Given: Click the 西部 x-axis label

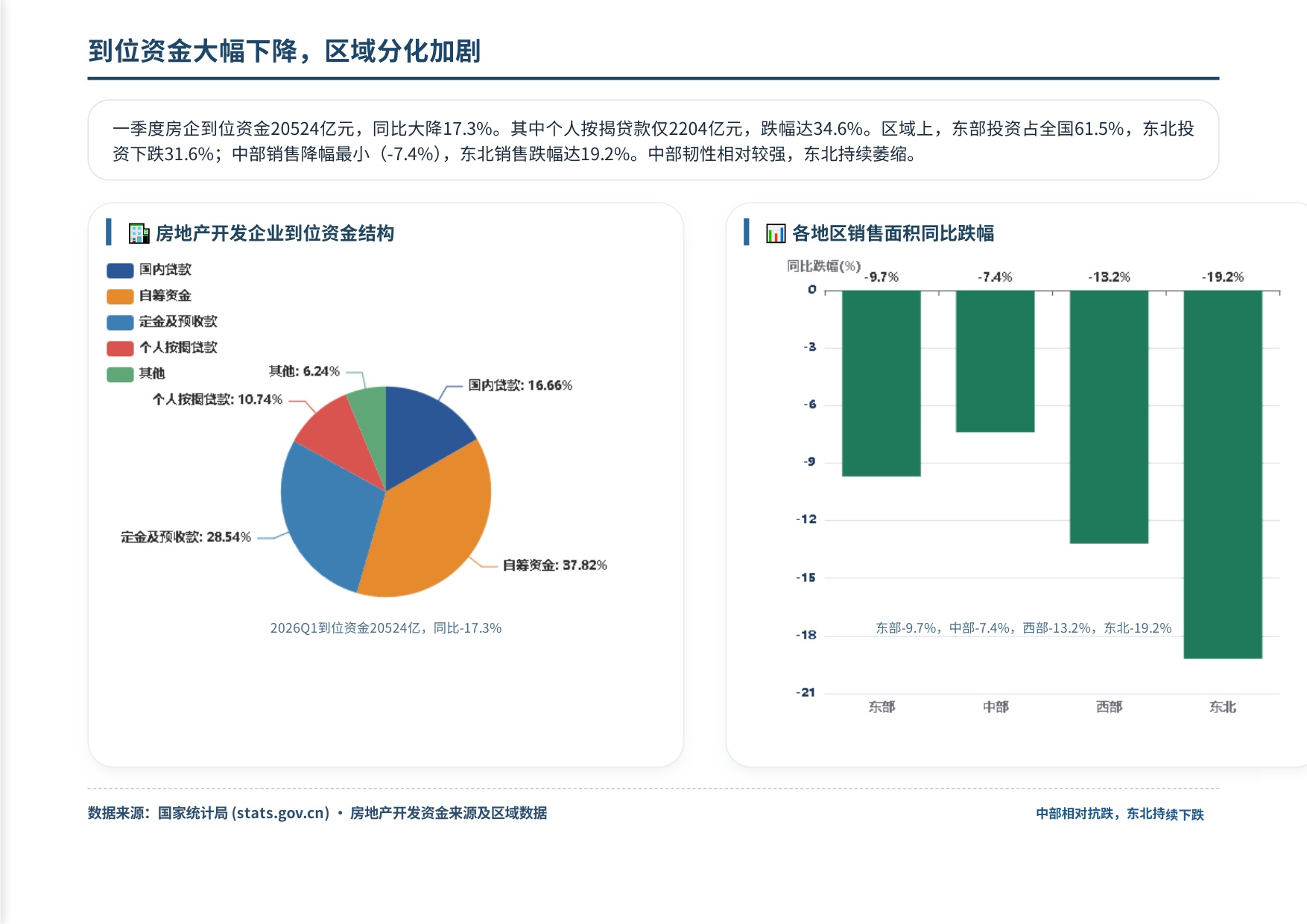Looking at the screenshot, I should coord(1109,706).
